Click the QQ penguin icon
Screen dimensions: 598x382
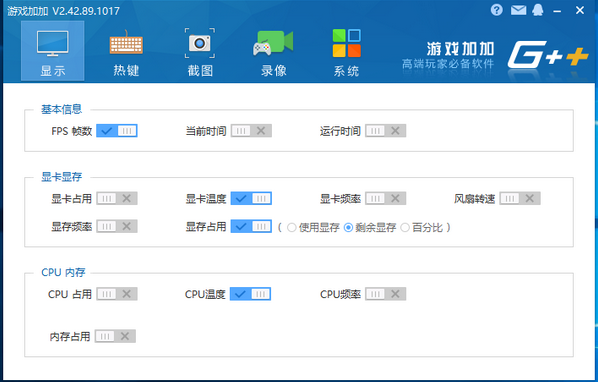click(538, 10)
